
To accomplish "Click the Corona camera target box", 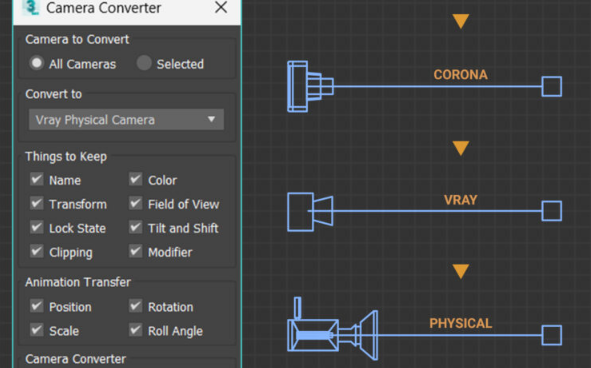I will tap(552, 86).
